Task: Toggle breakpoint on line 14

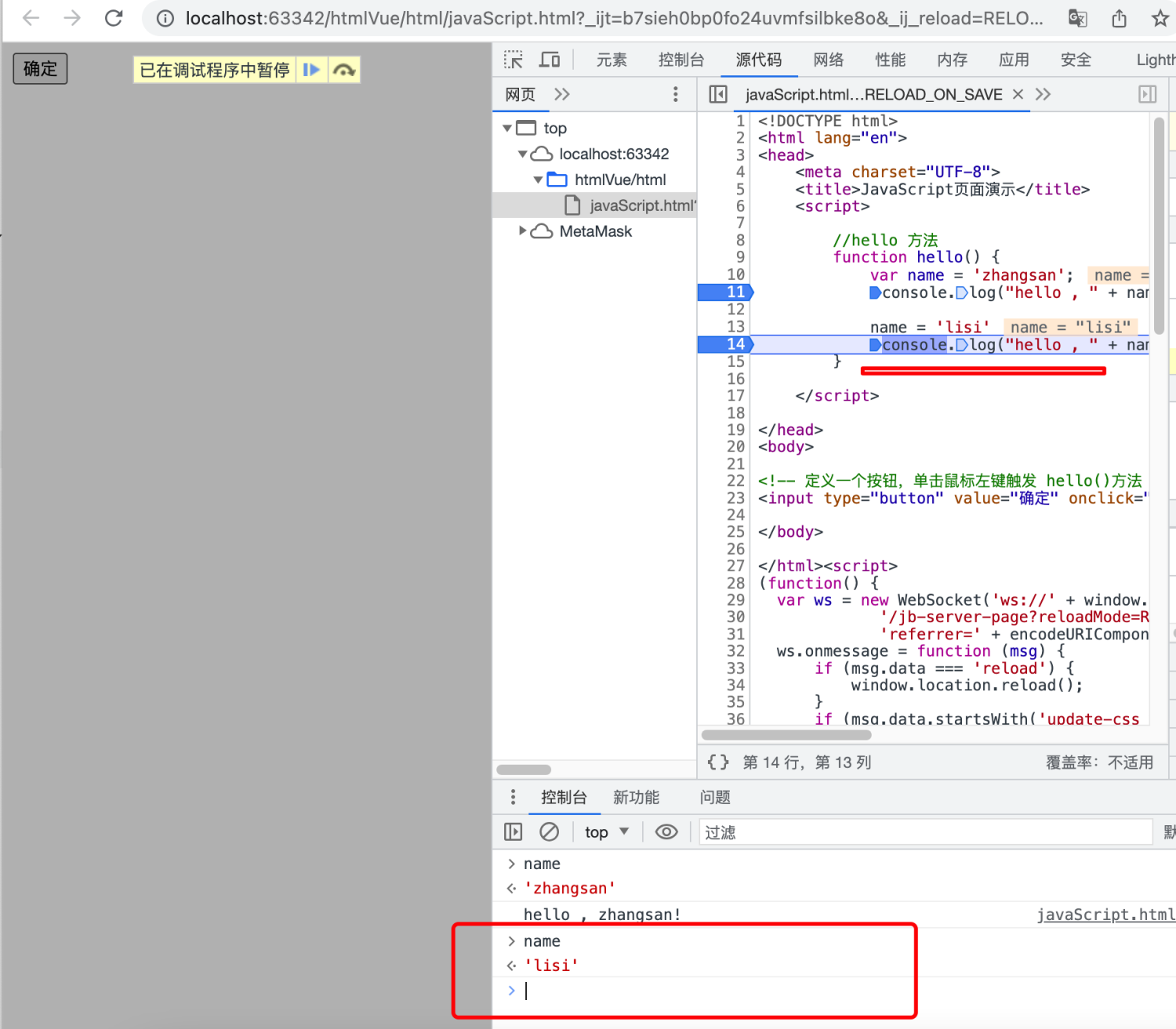Action: (725, 344)
